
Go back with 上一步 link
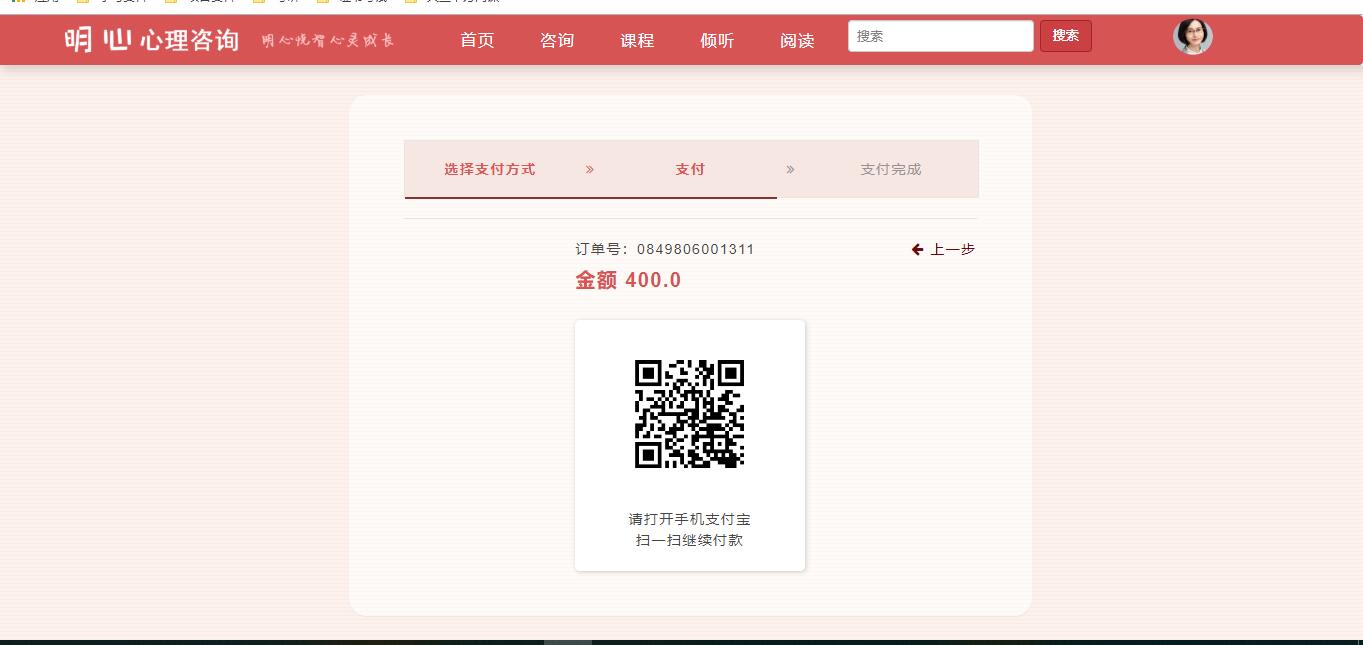[x=943, y=249]
